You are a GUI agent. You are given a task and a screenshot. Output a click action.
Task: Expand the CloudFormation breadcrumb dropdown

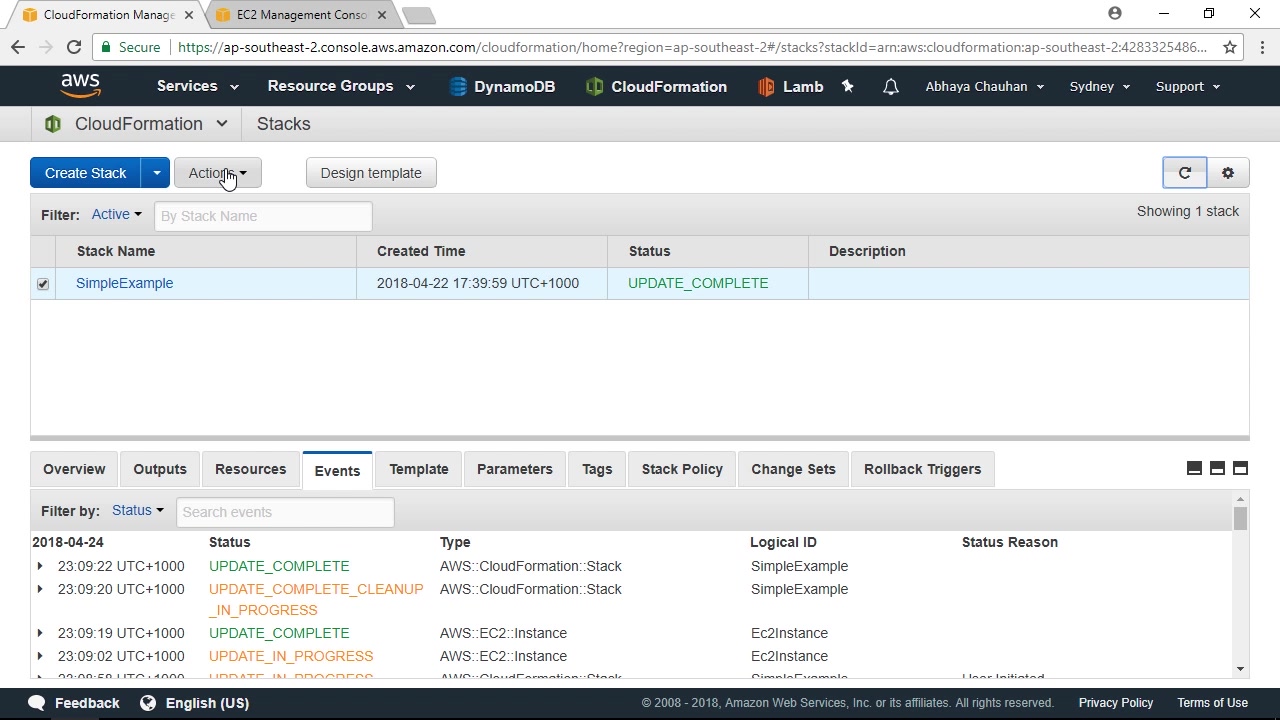pos(222,124)
